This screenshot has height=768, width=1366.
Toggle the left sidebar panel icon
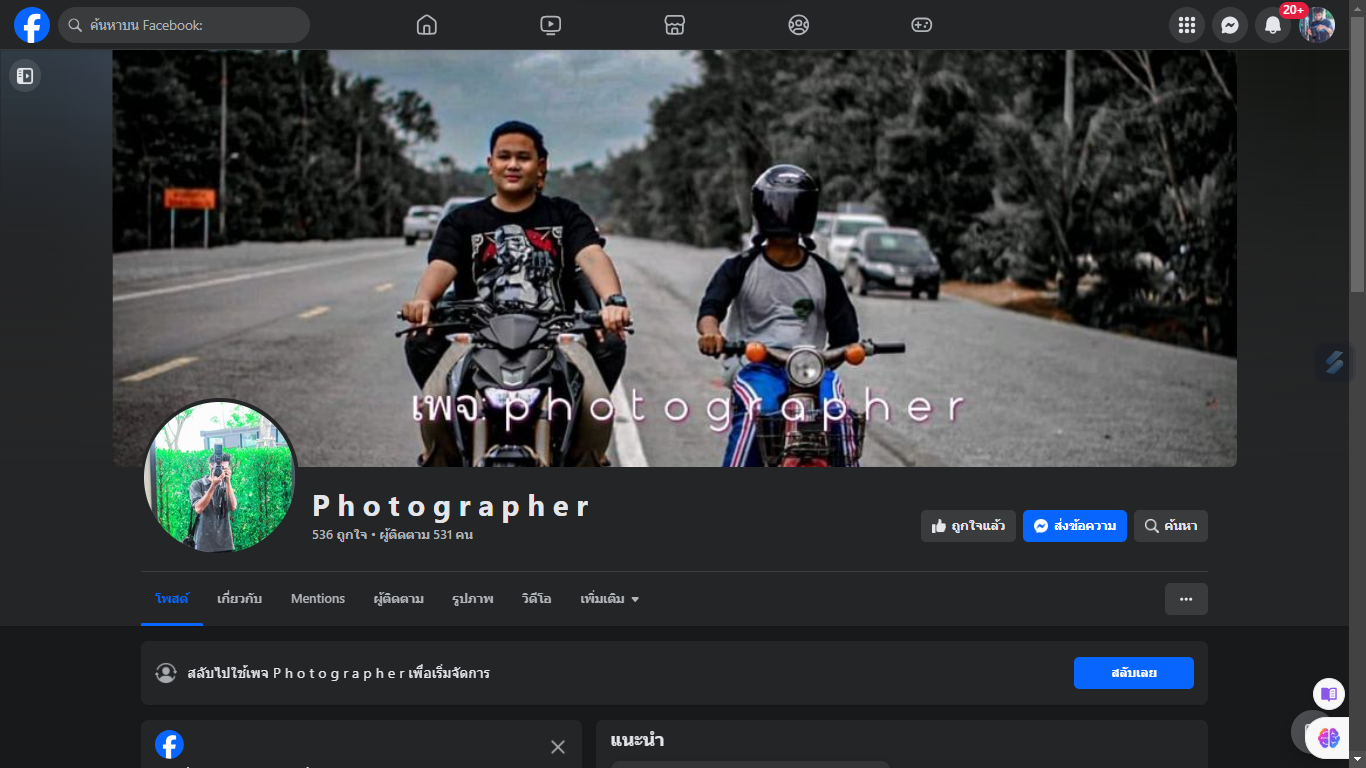(x=25, y=76)
